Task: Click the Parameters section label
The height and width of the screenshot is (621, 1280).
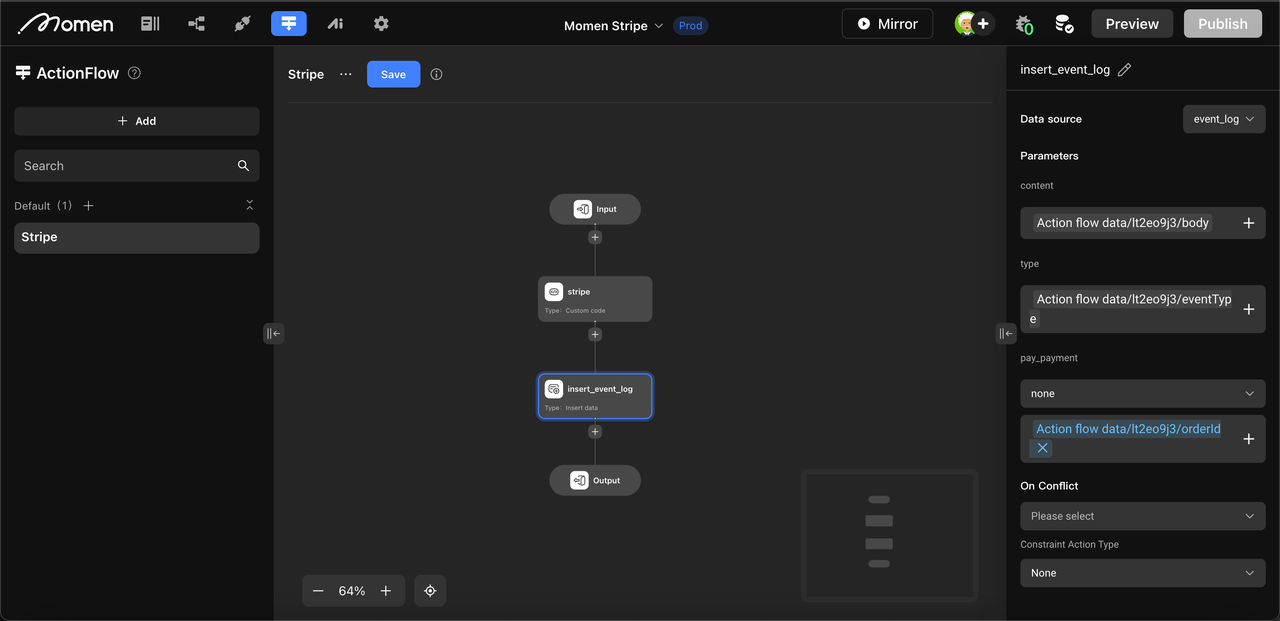Action: [x=1049, y=156]
